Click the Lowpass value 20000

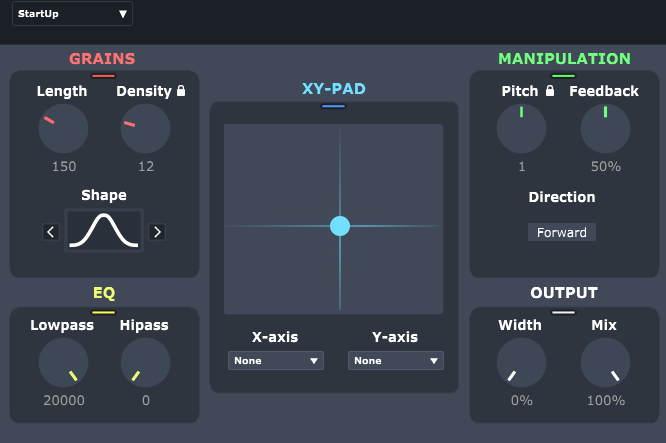coord(64,400)
